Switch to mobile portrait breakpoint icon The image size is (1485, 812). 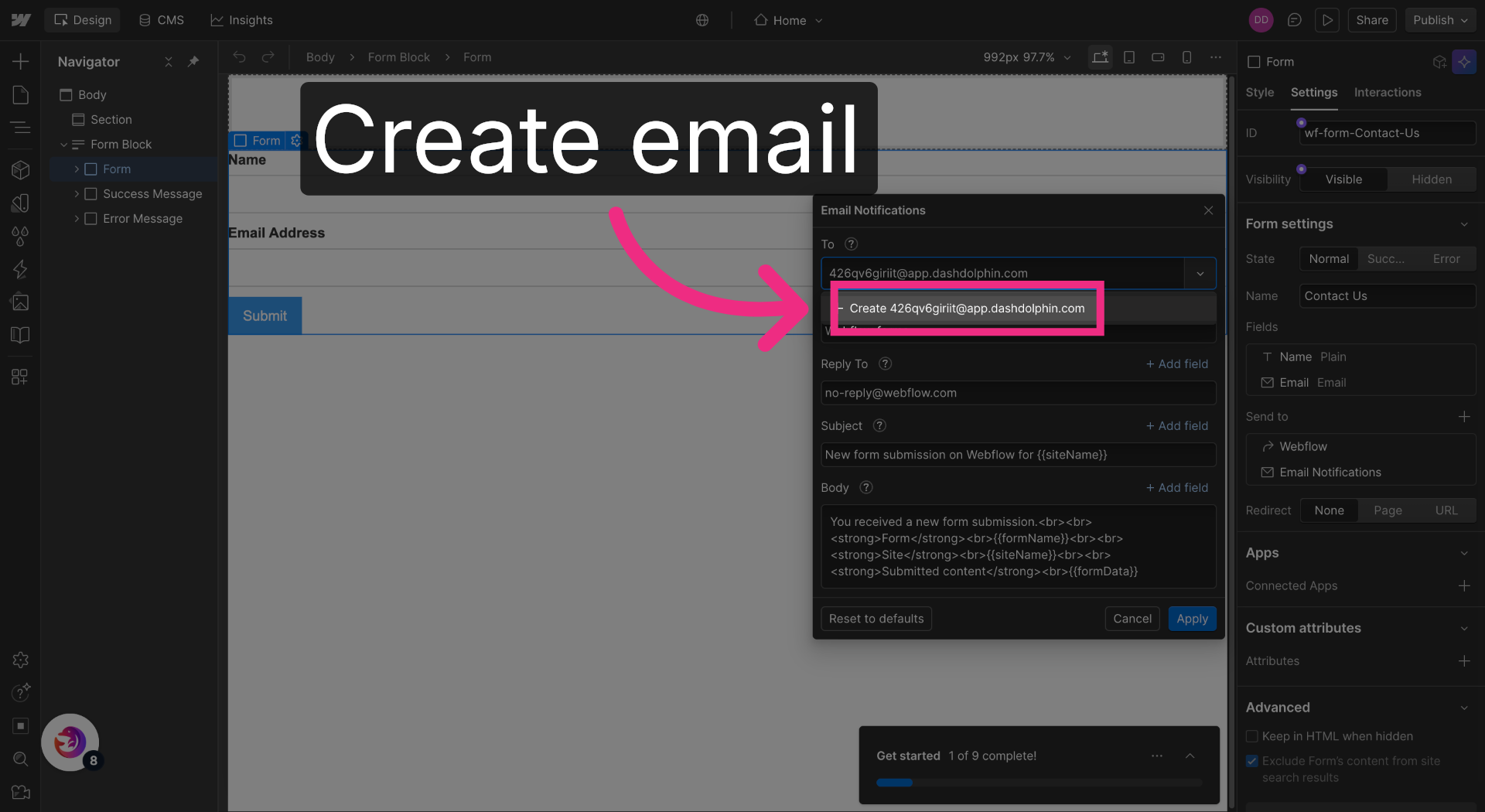click(1186, 57)
